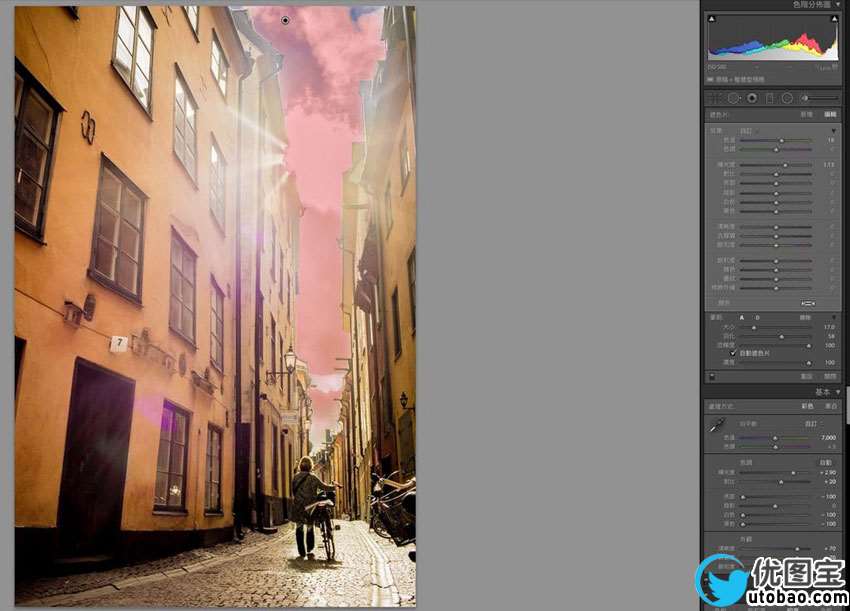Collapse the Basic (基本) panel triangle

point(839,391)
